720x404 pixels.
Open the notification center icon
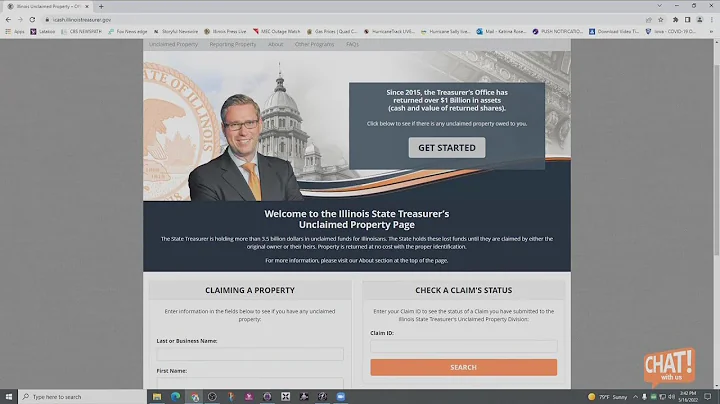(x=708, y=397)
